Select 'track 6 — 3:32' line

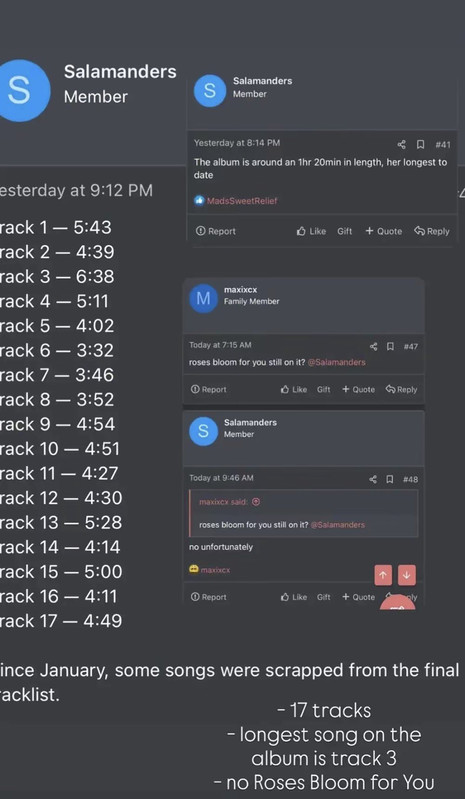[x=57, y=351]
